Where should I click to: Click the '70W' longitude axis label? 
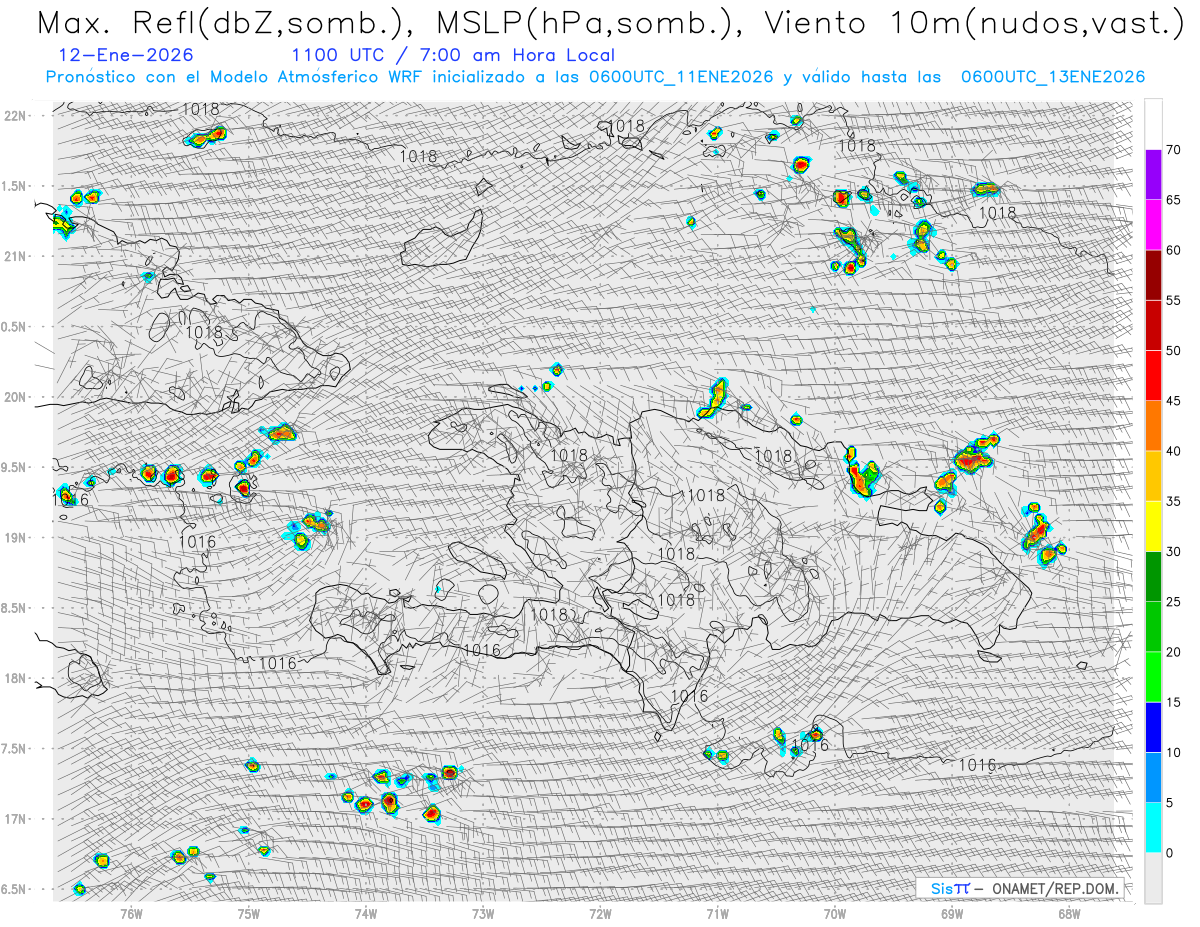[834, 913]
